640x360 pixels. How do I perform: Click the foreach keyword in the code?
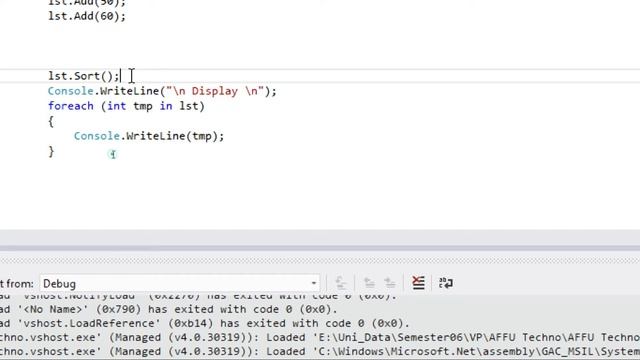click(x=71, y=106)
